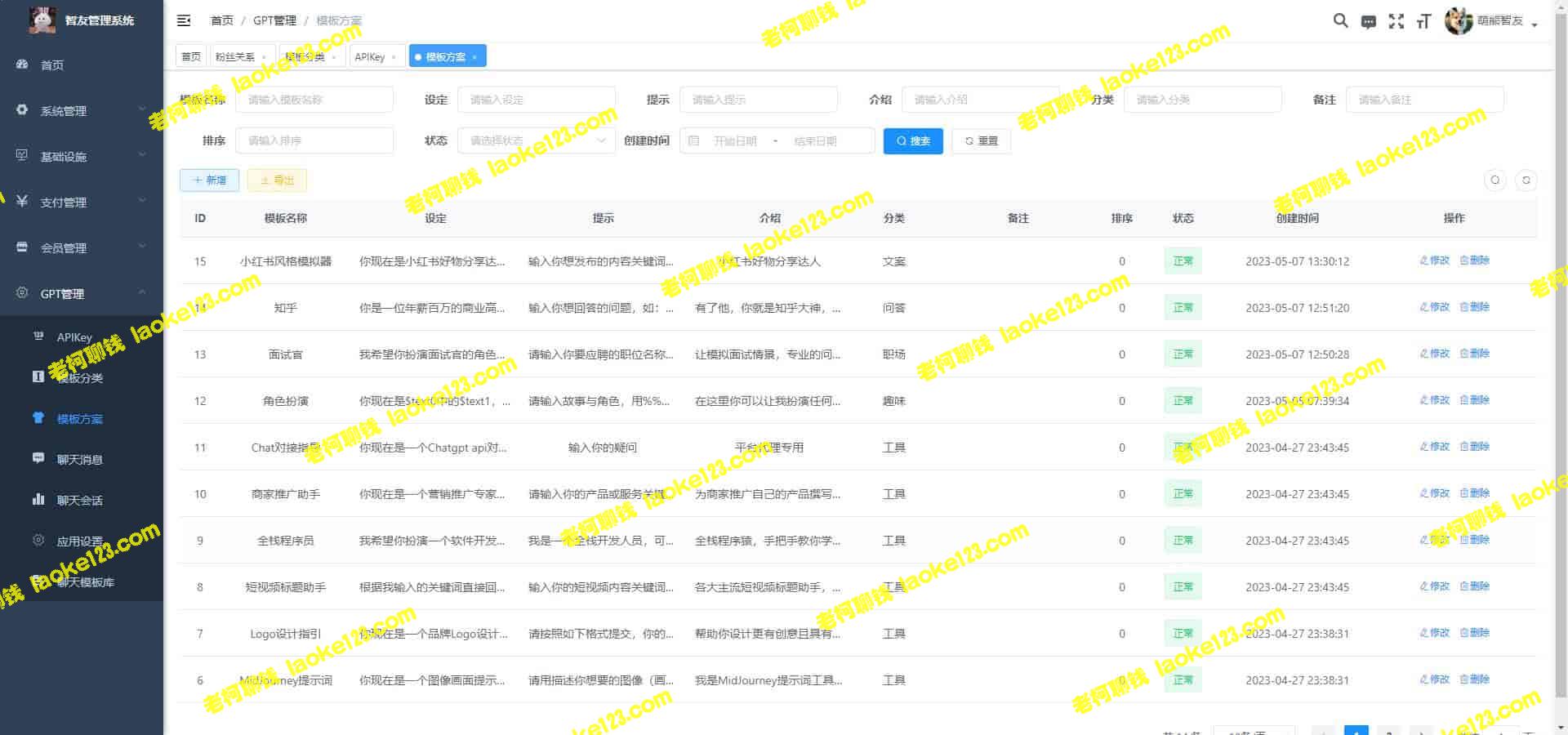Click the 导出 export button
Screen dimensions: 1568x735
pos(277,180)
